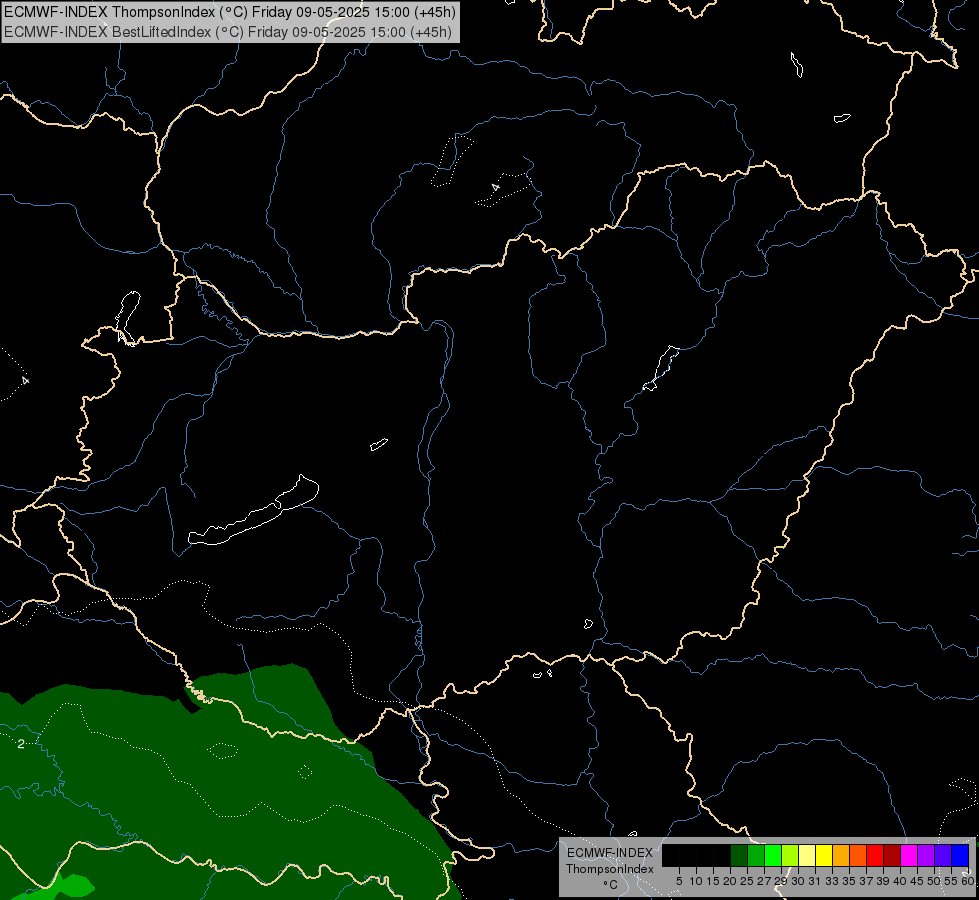Viewport: 979px width, 900px height.
Task: Click the legend tick value 31
Action: (815, 881)
